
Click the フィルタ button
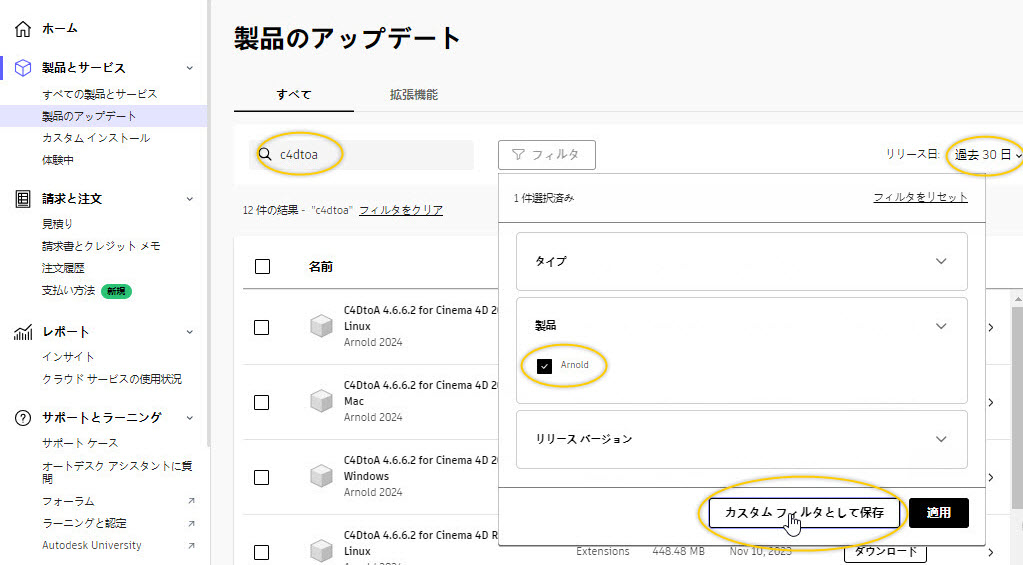tap(547, 155)
